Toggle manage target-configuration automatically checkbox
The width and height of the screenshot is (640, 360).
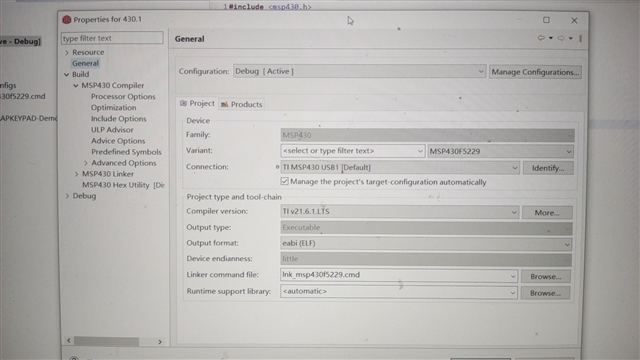tap(284, 181)
